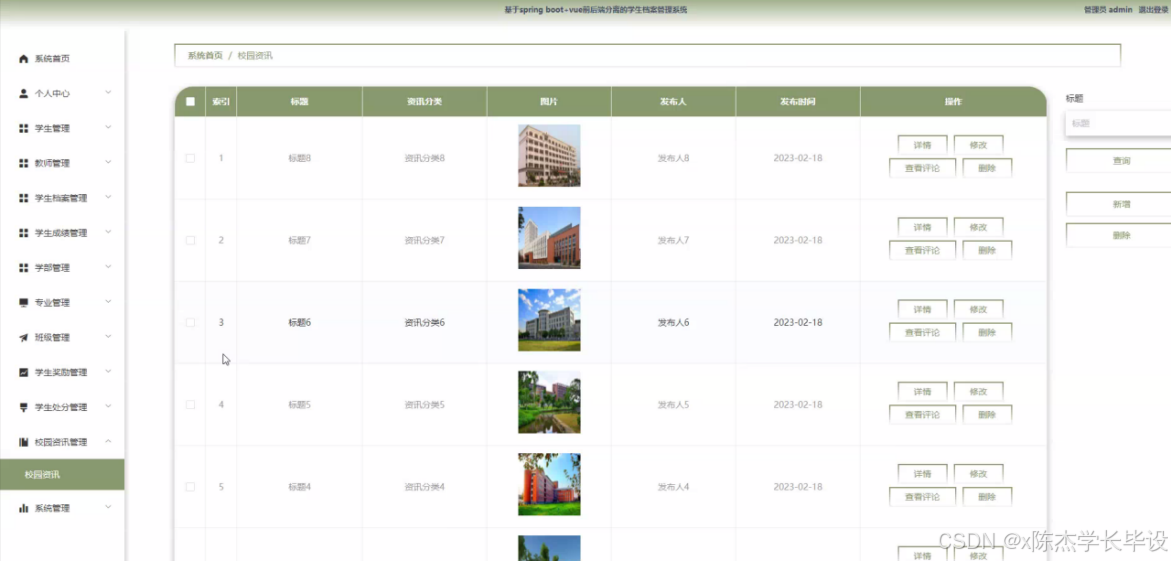Click the person icon beside 个人中心

(23, 93)
